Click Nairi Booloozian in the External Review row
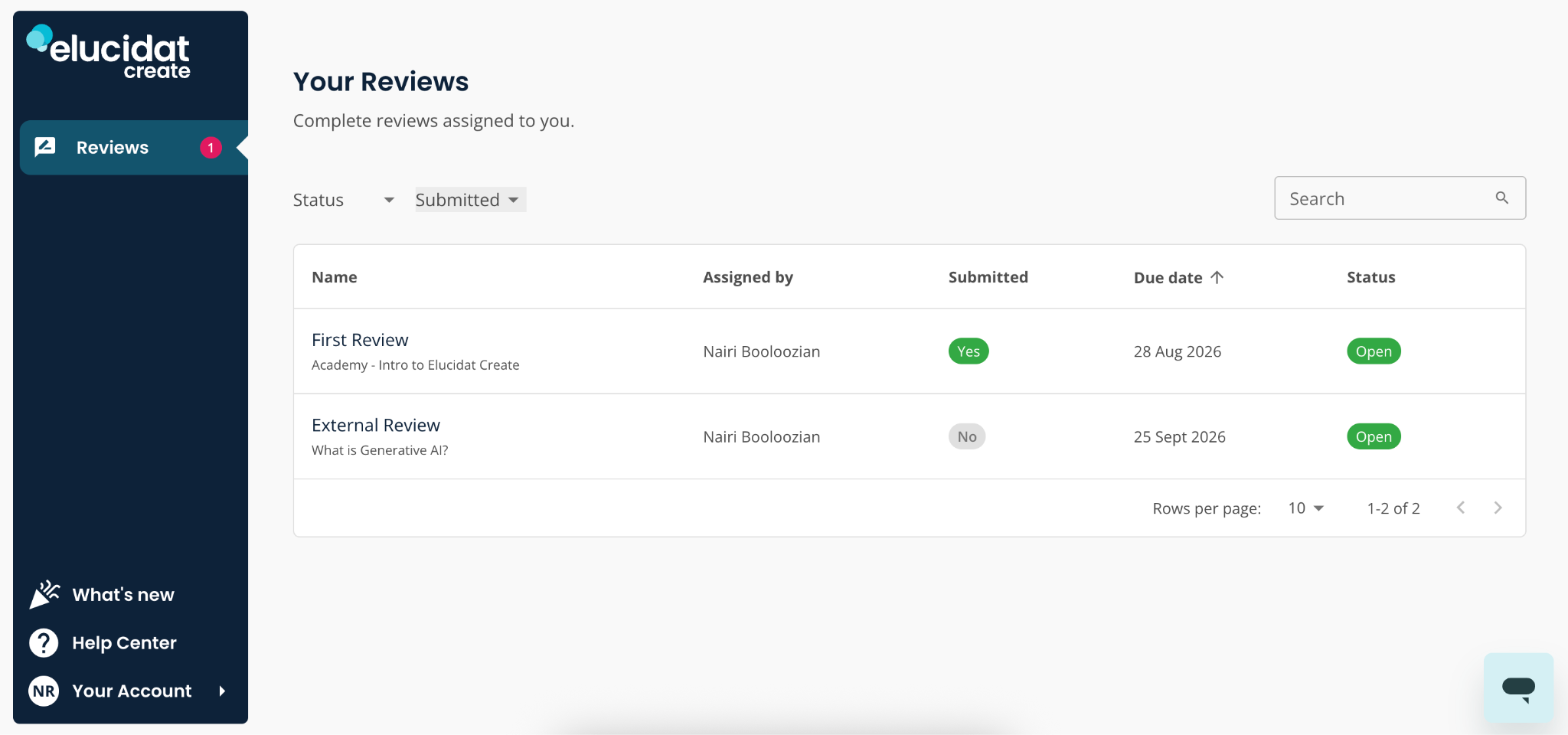Image resolution: width=1568 pixels, height=735 pixels. [x=762, y=436]
